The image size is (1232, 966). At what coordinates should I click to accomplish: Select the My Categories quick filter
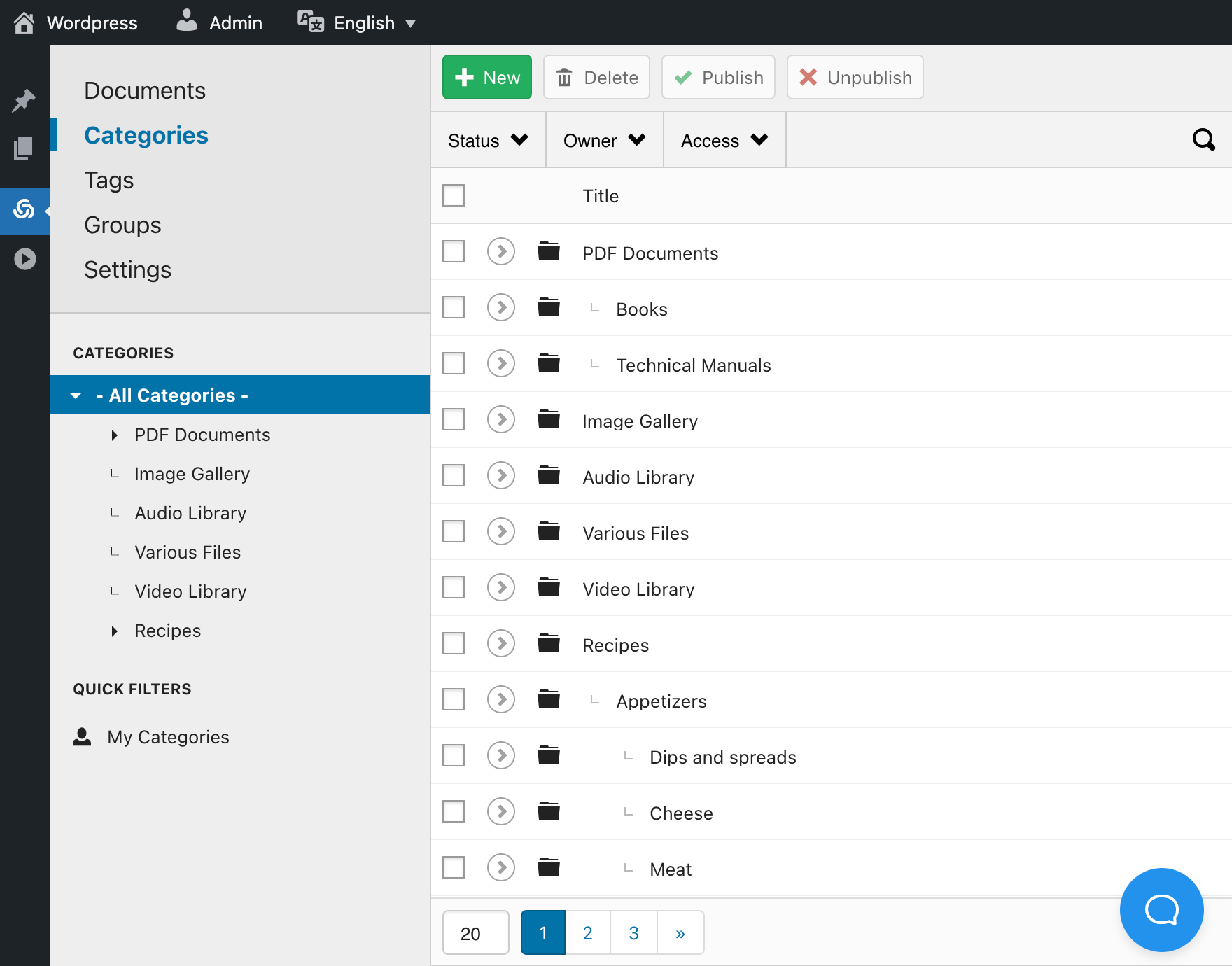(x=168, y=737)
